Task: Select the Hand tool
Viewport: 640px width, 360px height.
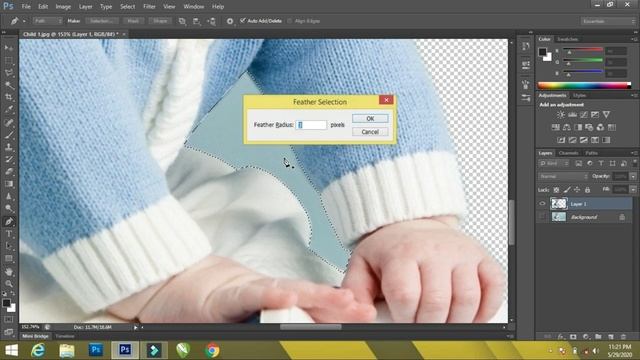Action: [x=9, y=271]
